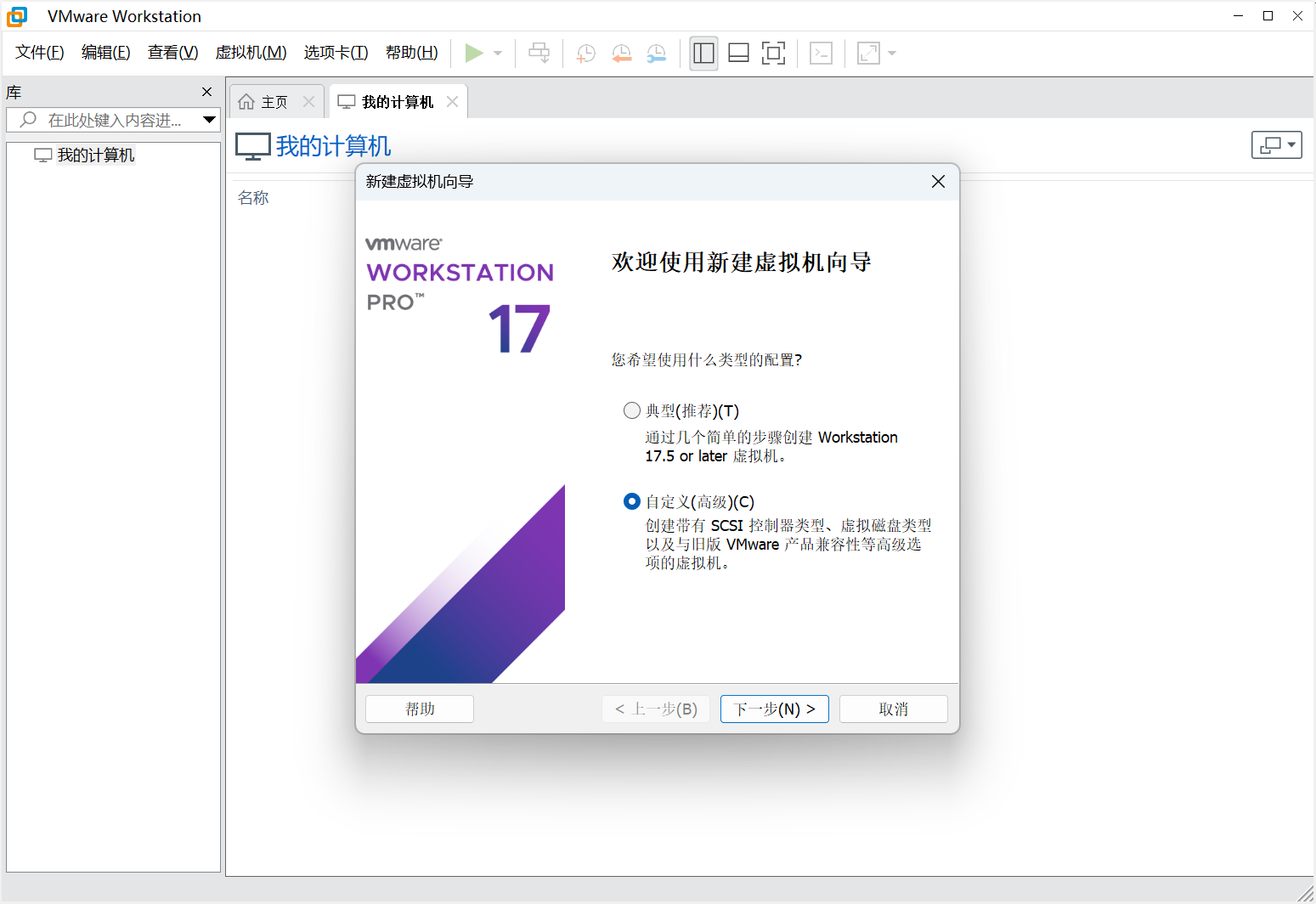Close the 主页 tab

point(309,102)
